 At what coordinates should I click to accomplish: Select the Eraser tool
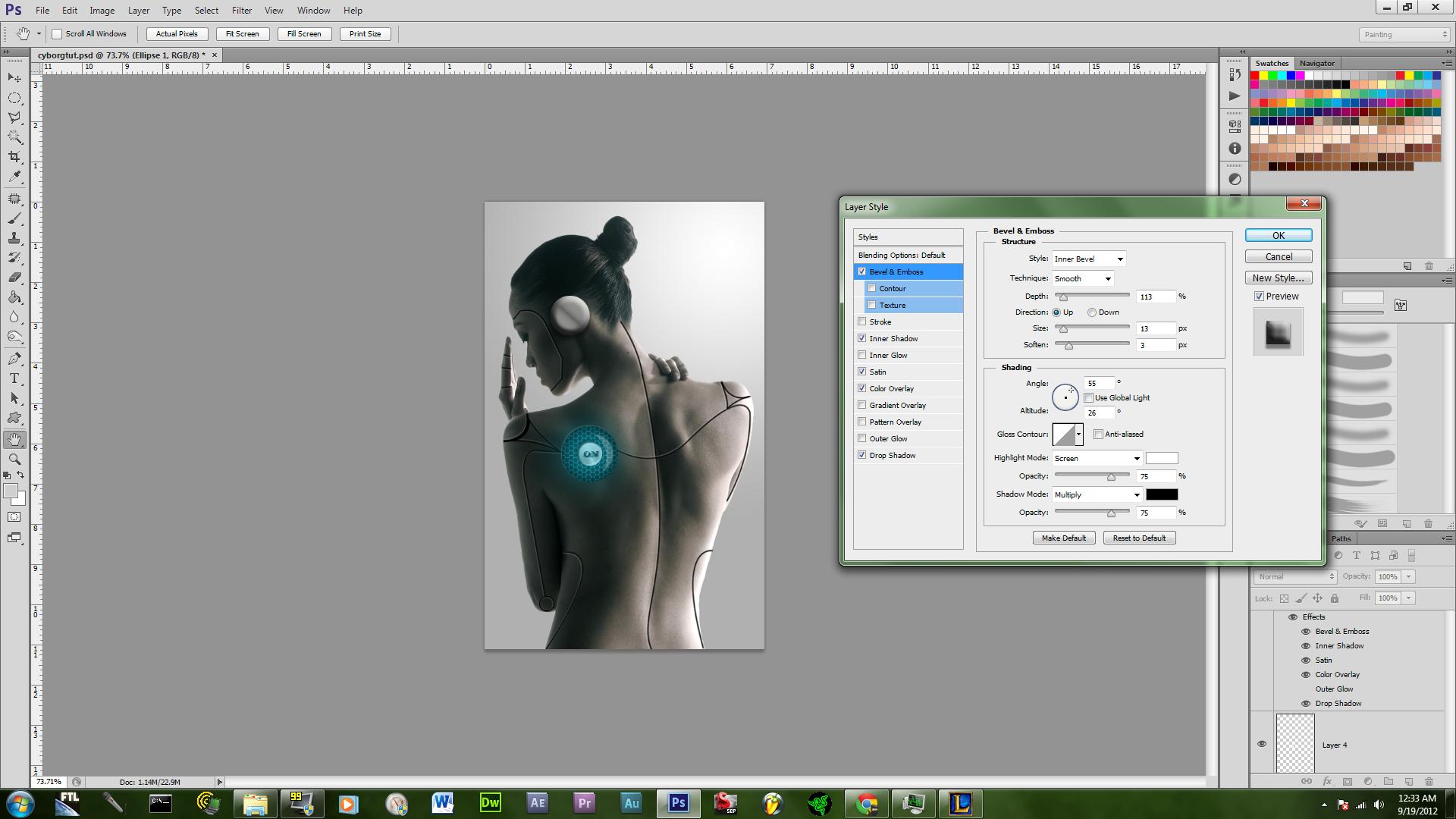coord(14,278)
